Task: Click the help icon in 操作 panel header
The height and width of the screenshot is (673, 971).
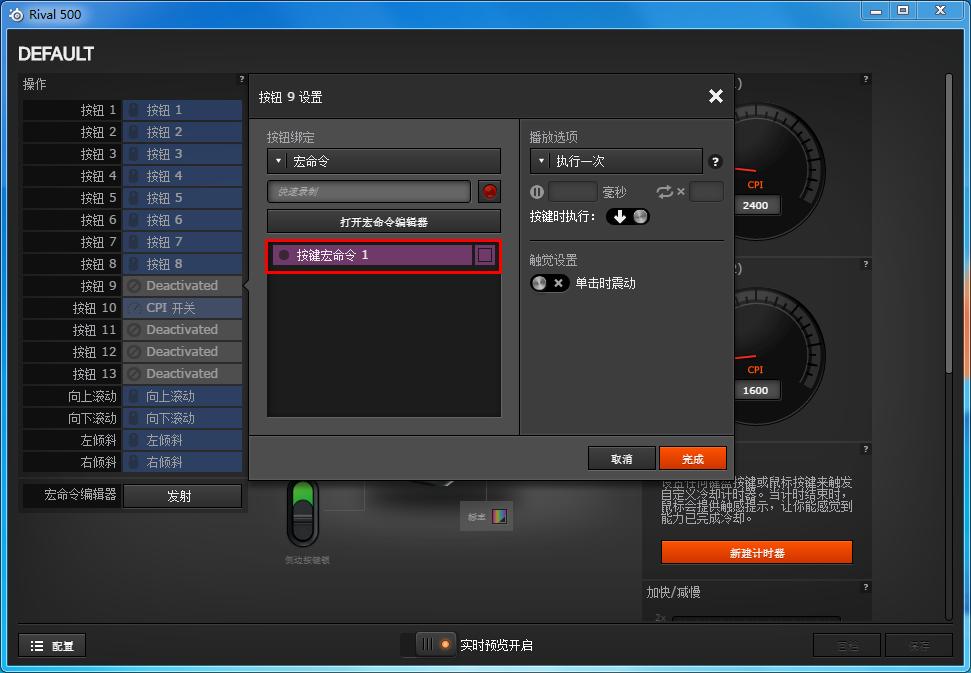Action: 241,79
